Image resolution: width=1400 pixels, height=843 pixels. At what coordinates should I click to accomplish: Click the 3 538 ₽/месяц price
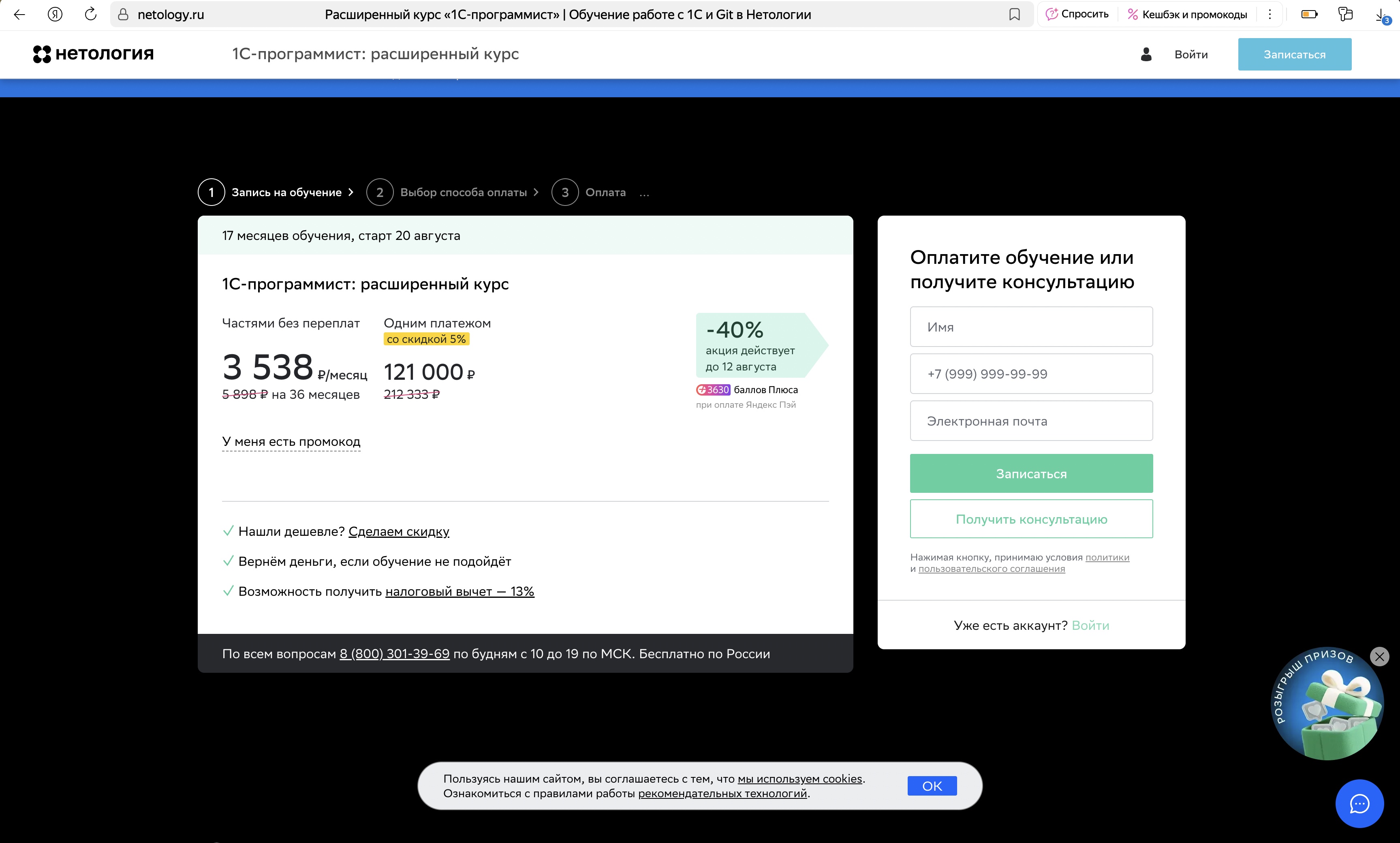pos(294,368)
